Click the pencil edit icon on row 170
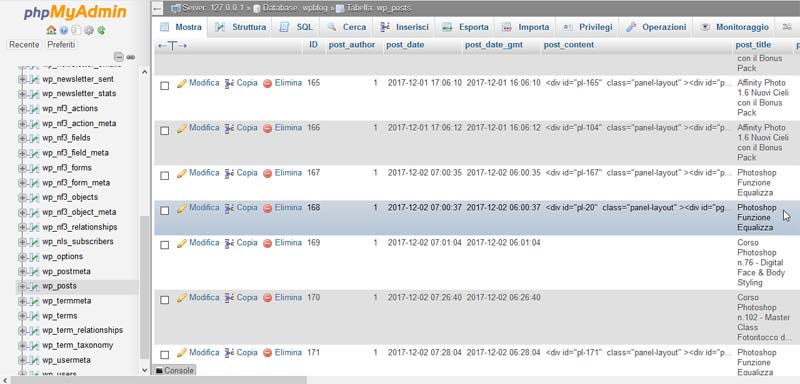The image size is (800, 384). (182, 298)
